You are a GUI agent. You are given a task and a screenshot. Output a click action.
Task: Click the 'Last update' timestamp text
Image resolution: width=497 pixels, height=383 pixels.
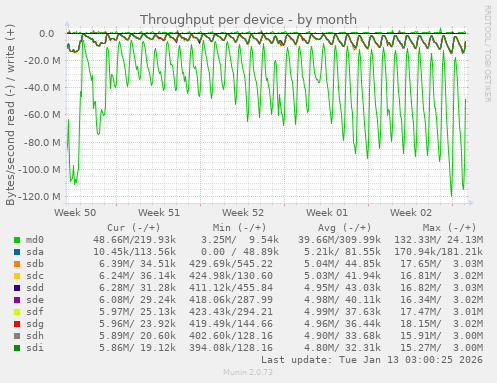coord(372,360)
